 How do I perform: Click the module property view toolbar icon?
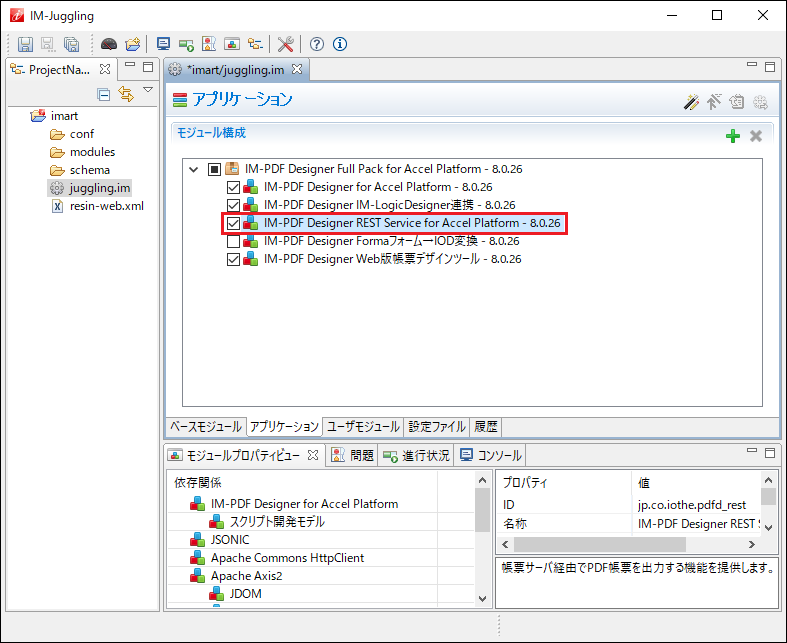tap(232, 44)
